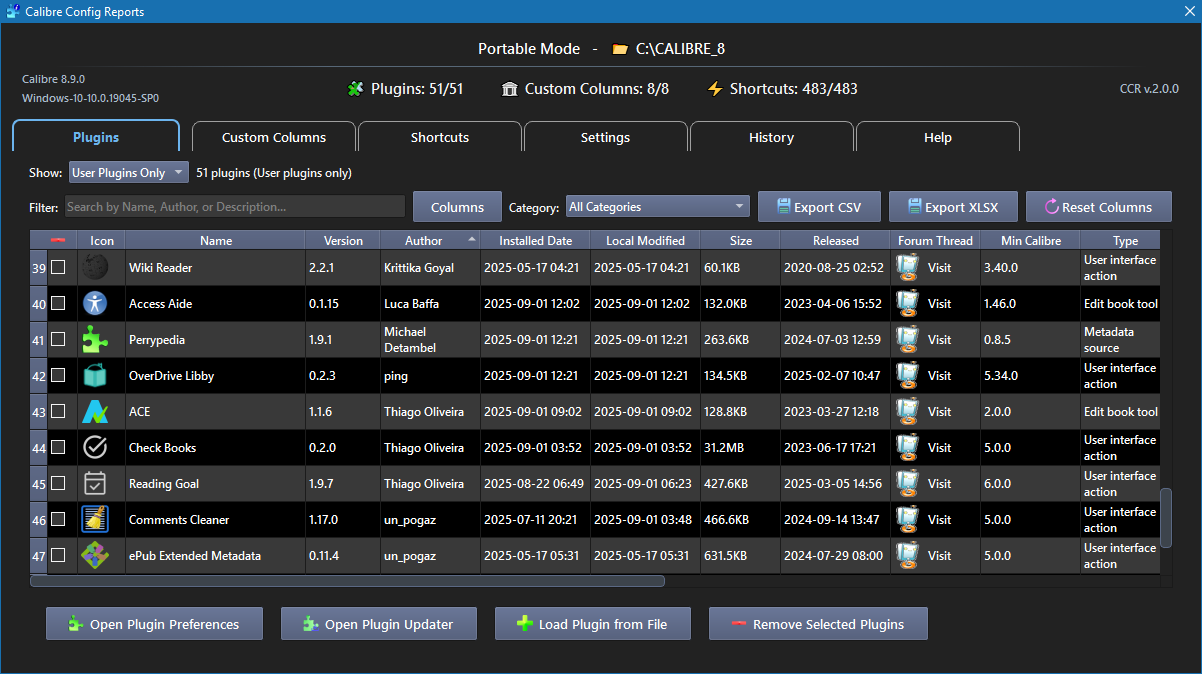Click the lightning bolt Shortcuts icon
This screenshot has width=1202, height=674.
pos(715,89)
